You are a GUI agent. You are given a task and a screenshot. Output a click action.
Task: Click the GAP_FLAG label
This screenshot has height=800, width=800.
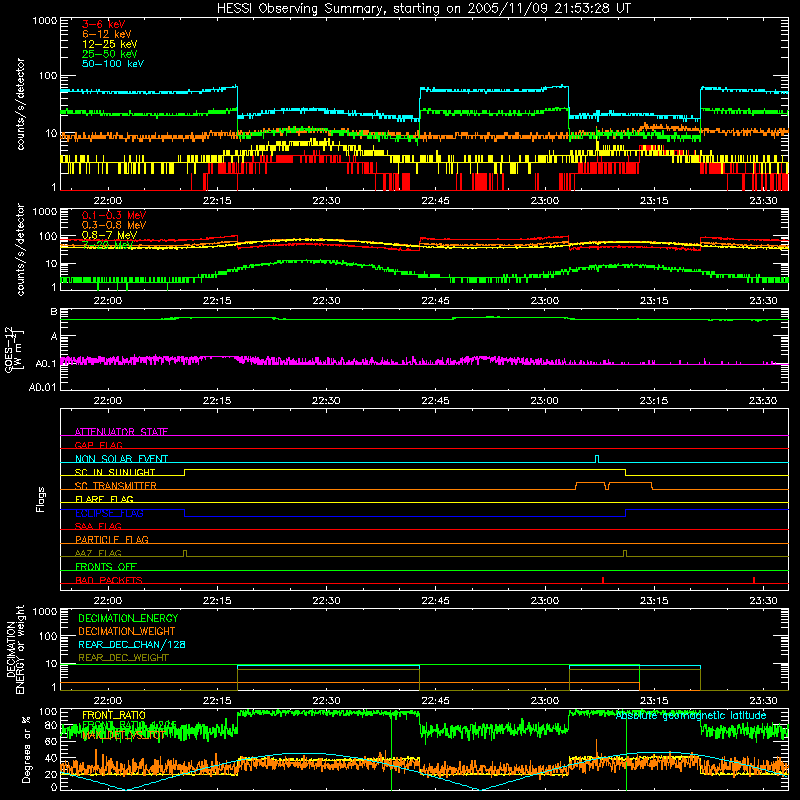(98, 445)
